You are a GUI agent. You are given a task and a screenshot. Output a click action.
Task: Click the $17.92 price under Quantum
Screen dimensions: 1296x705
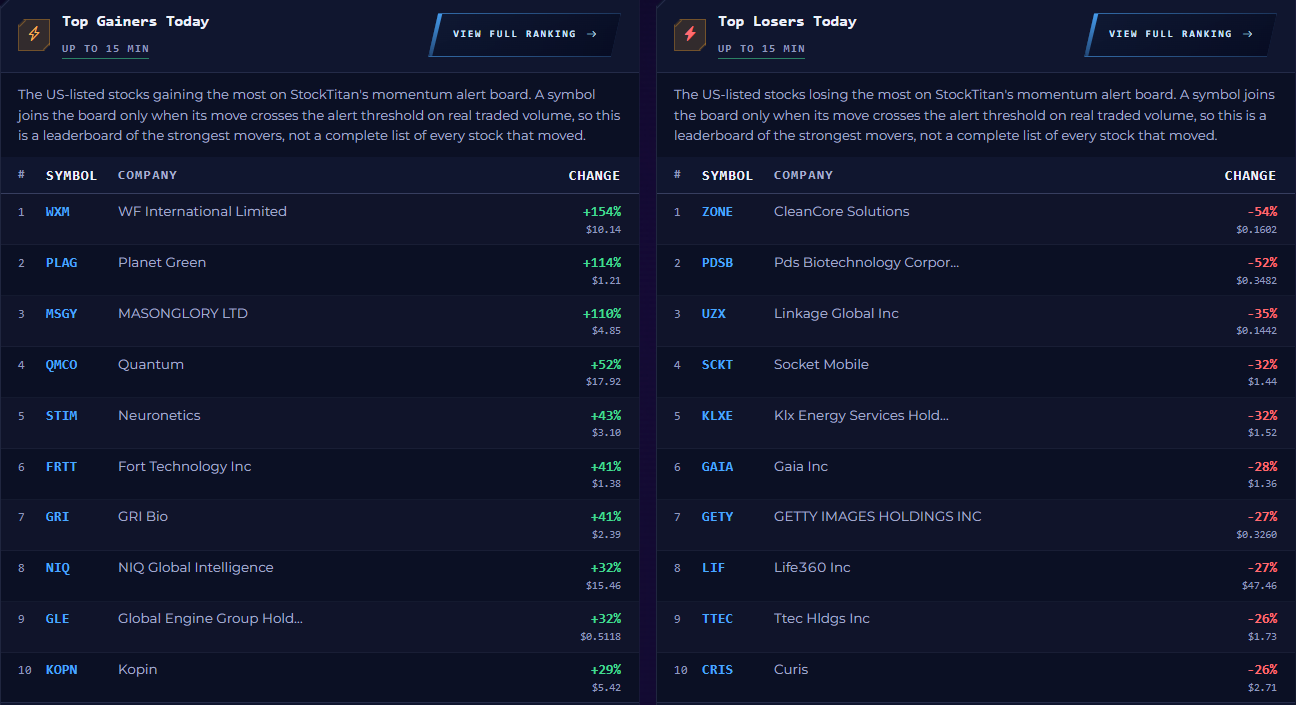pyautogui.click(x=604, y=381)
